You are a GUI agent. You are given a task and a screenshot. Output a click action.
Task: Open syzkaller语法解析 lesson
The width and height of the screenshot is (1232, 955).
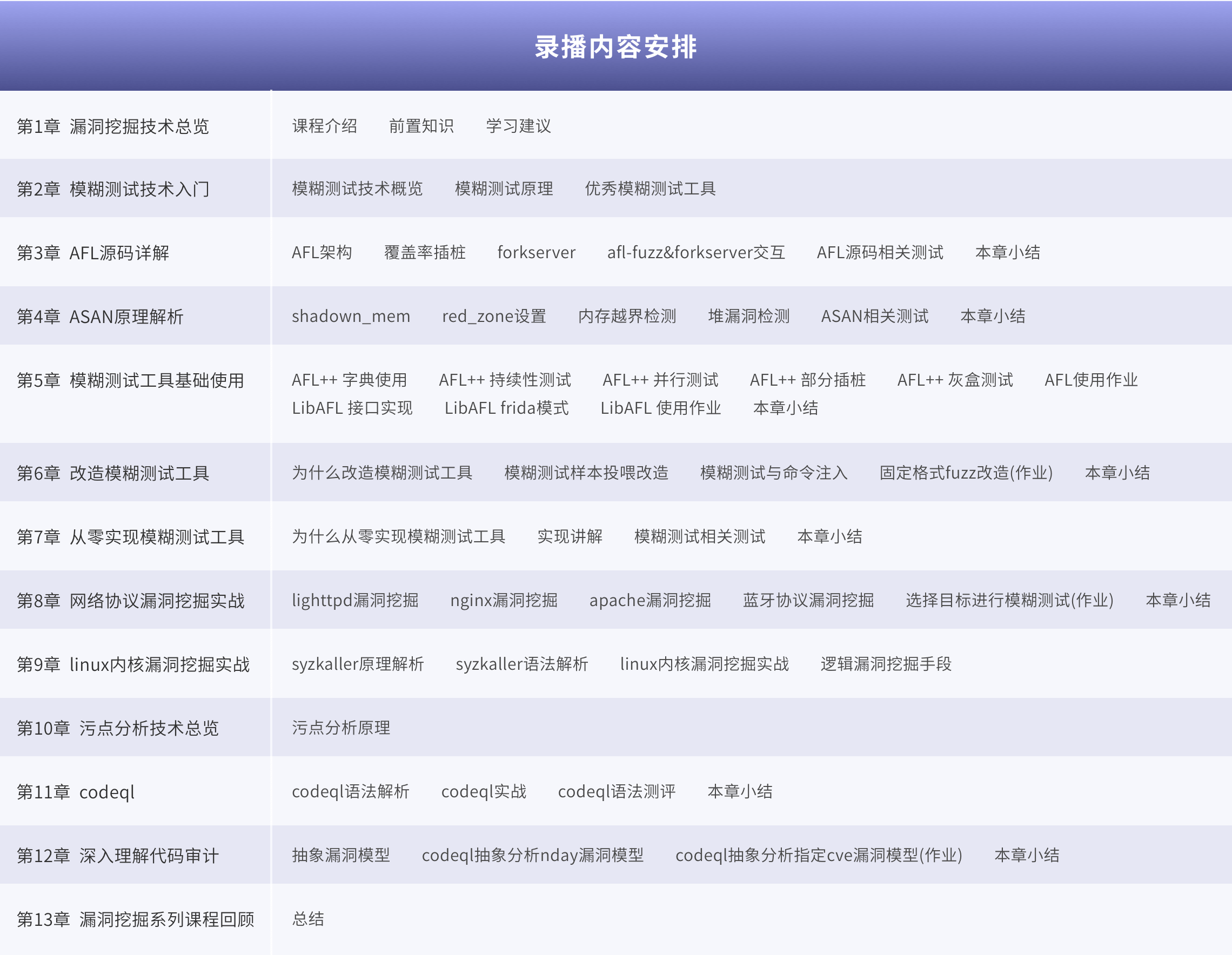(x=521, y=664)
